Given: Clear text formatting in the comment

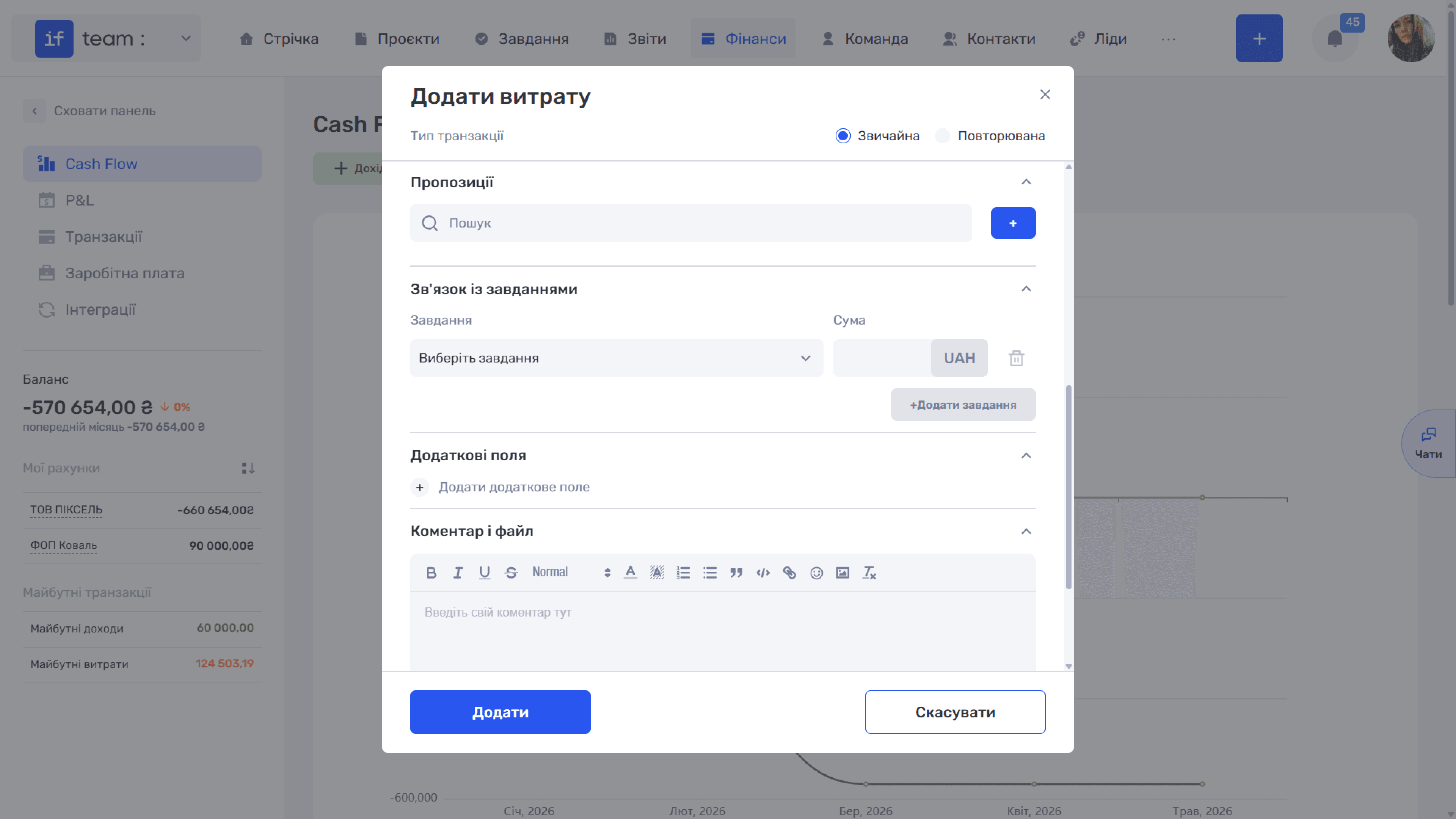Looking at the screenshot, I should [x=869, y=573].
